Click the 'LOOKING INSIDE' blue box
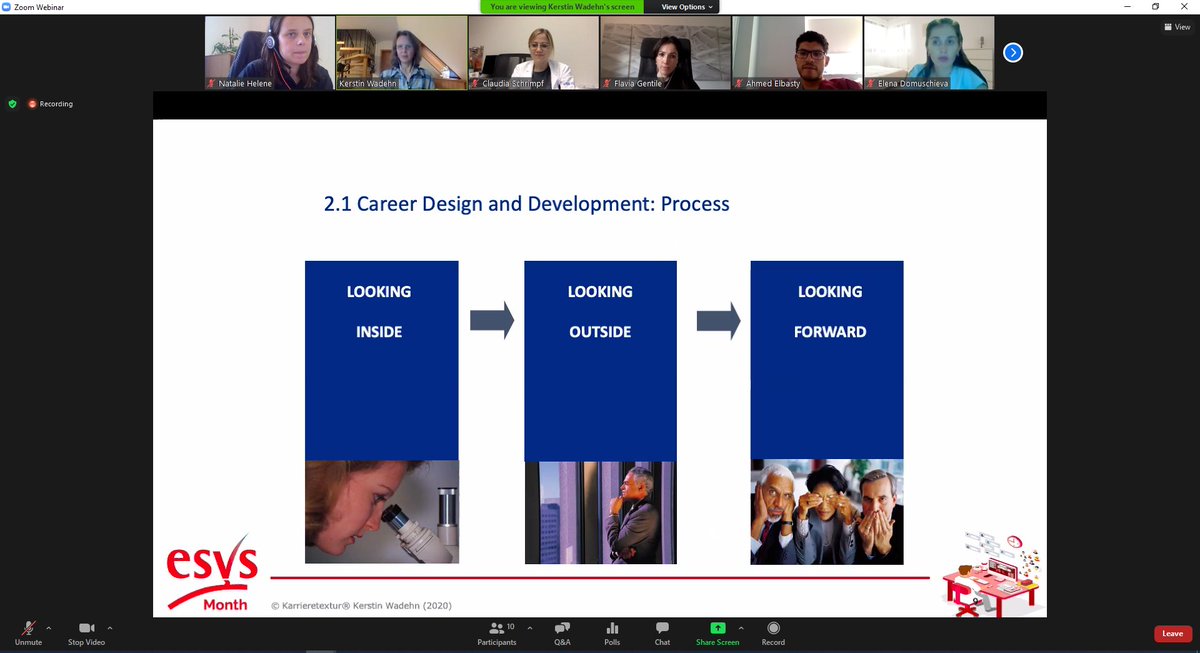The image size is (1200, 653). click(381, 360)
